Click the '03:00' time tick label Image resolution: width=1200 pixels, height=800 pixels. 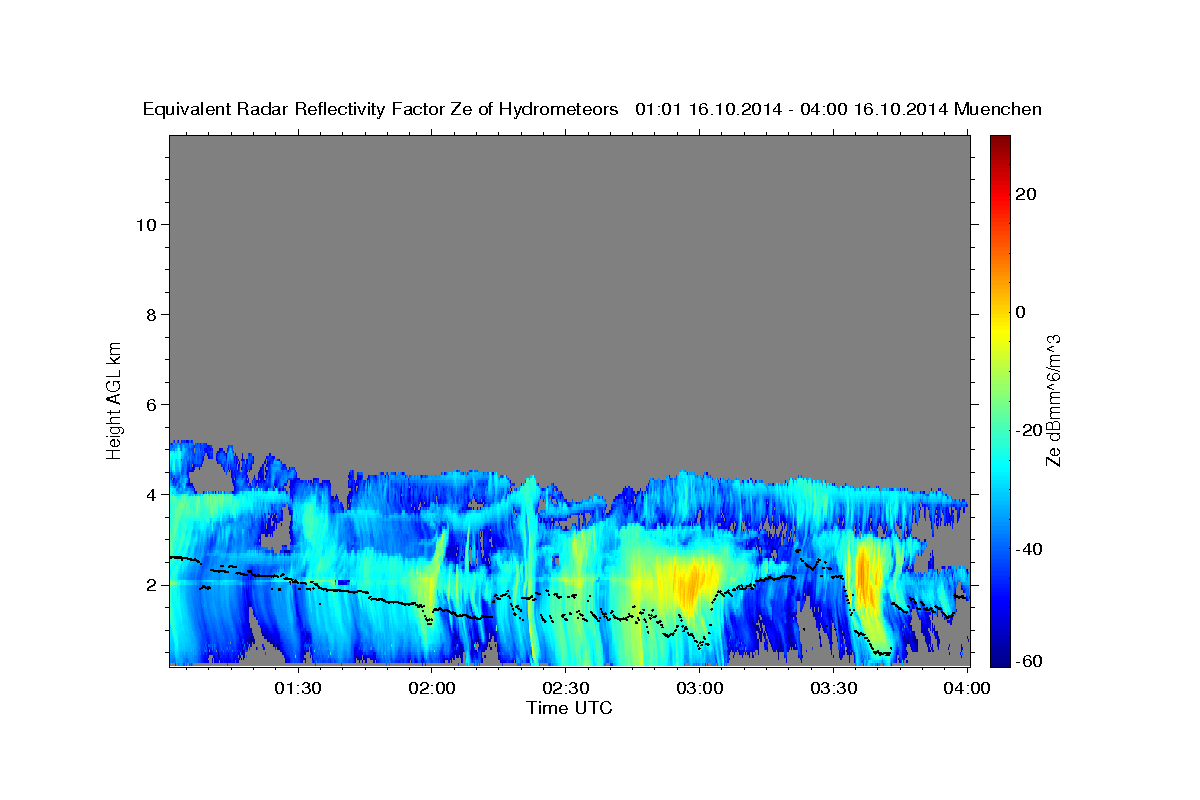point(699,688)
